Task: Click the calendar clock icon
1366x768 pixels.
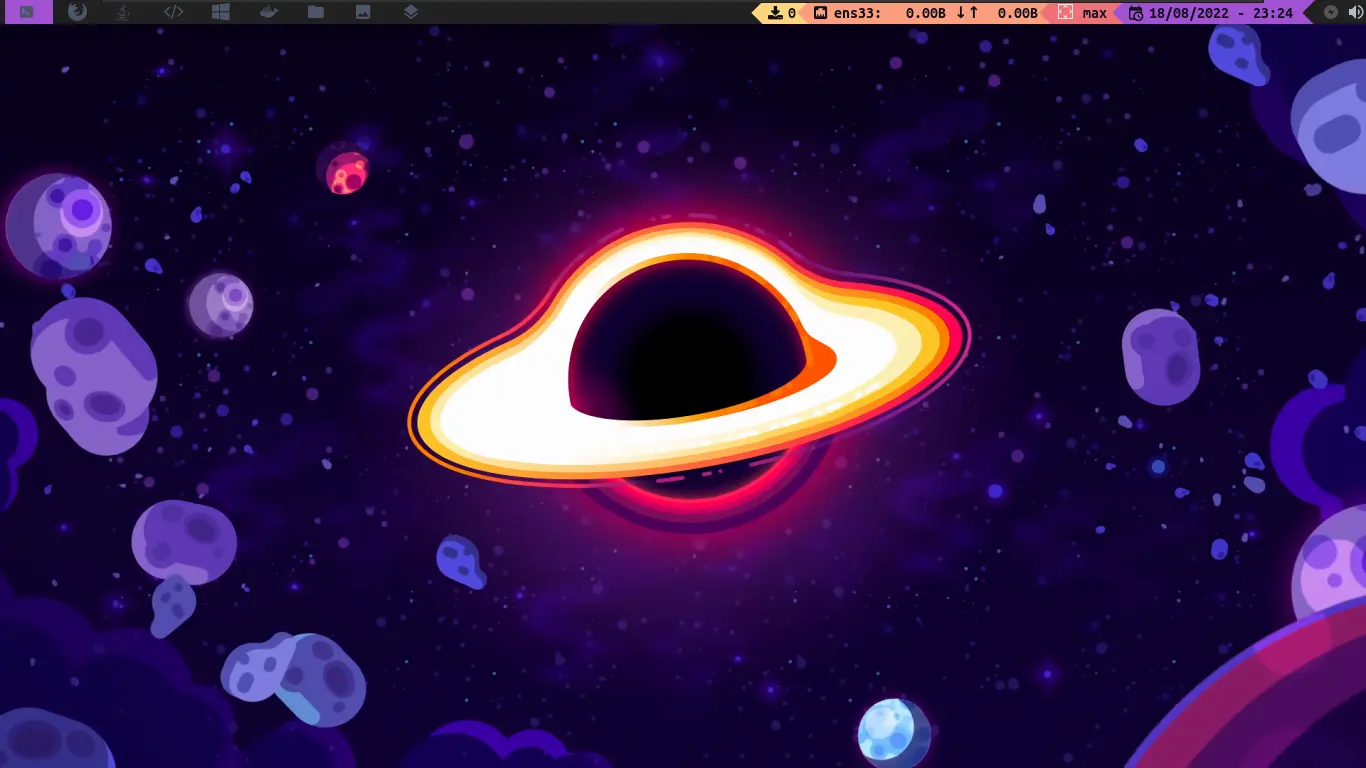Action: pos(1135,13)
